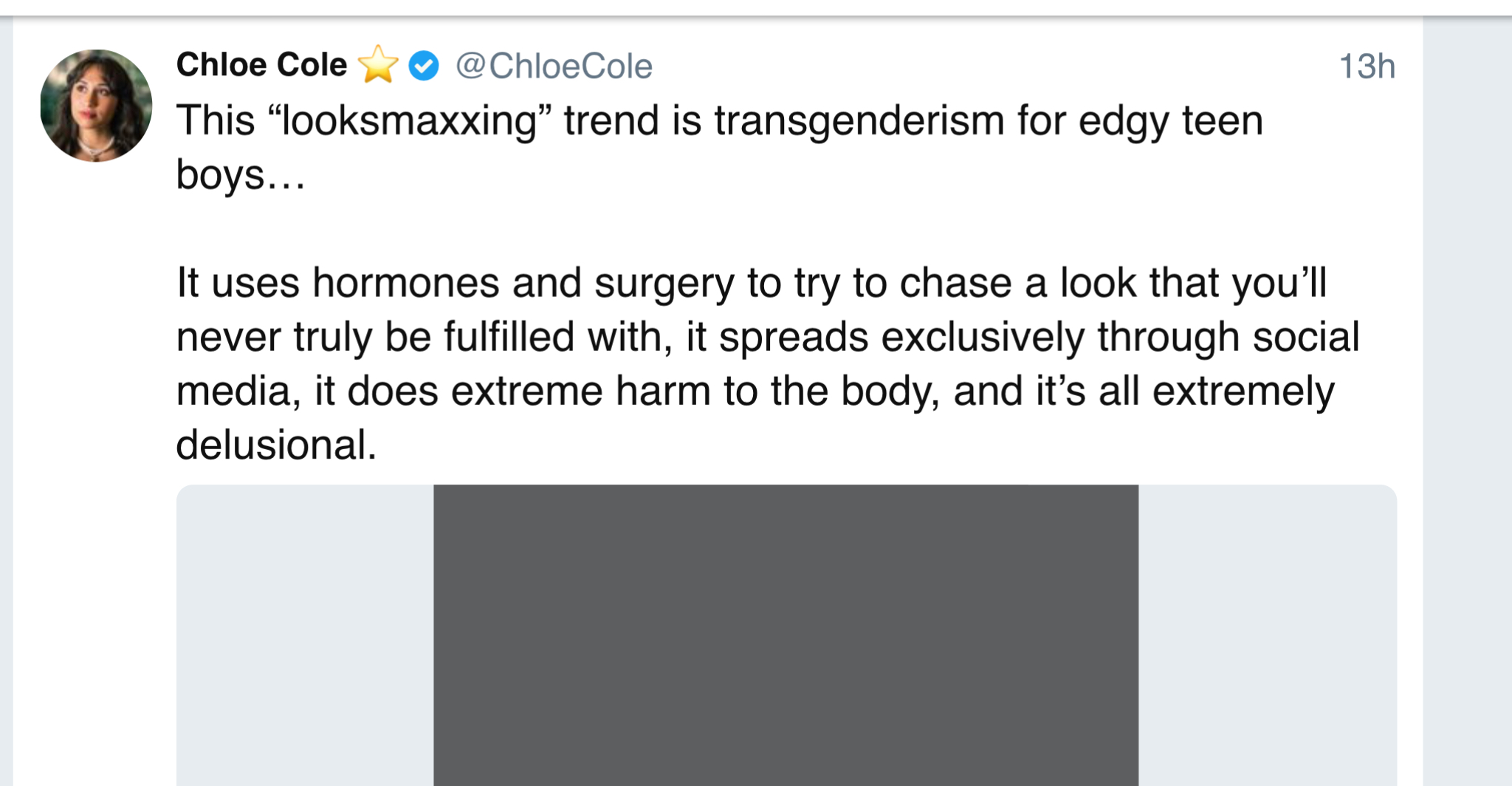The height and width of the screenshot is (786, 1512).
Task: Click the word "hormones" in the tweet
Action: tap(406, 283)
